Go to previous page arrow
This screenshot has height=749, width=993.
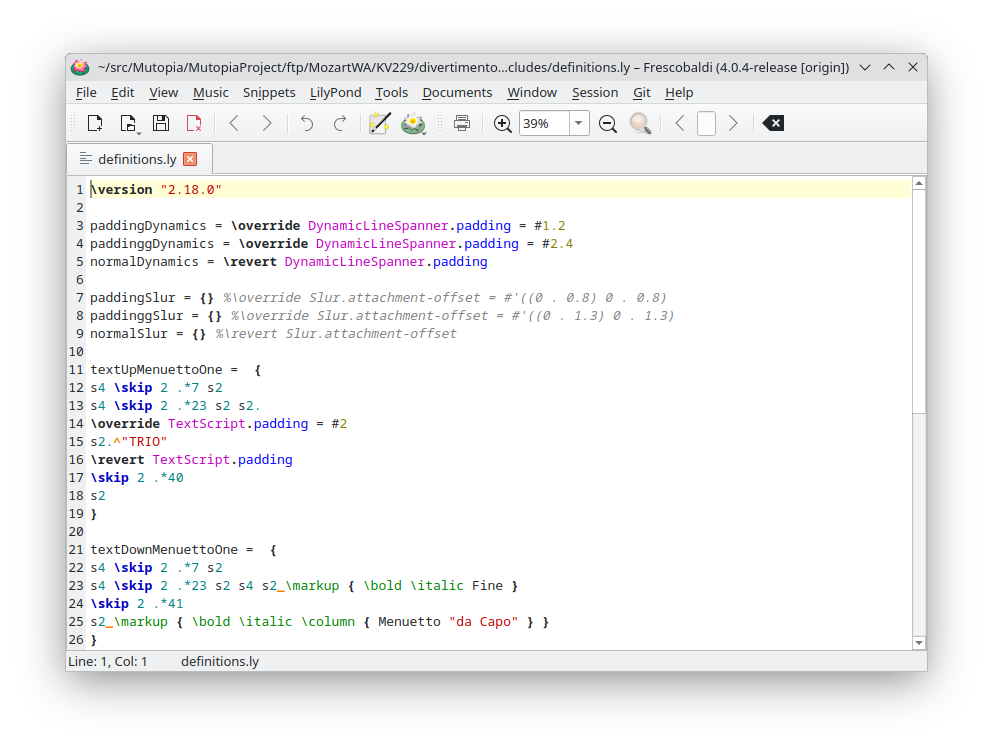pyautogui.click(x=680, y=123)
